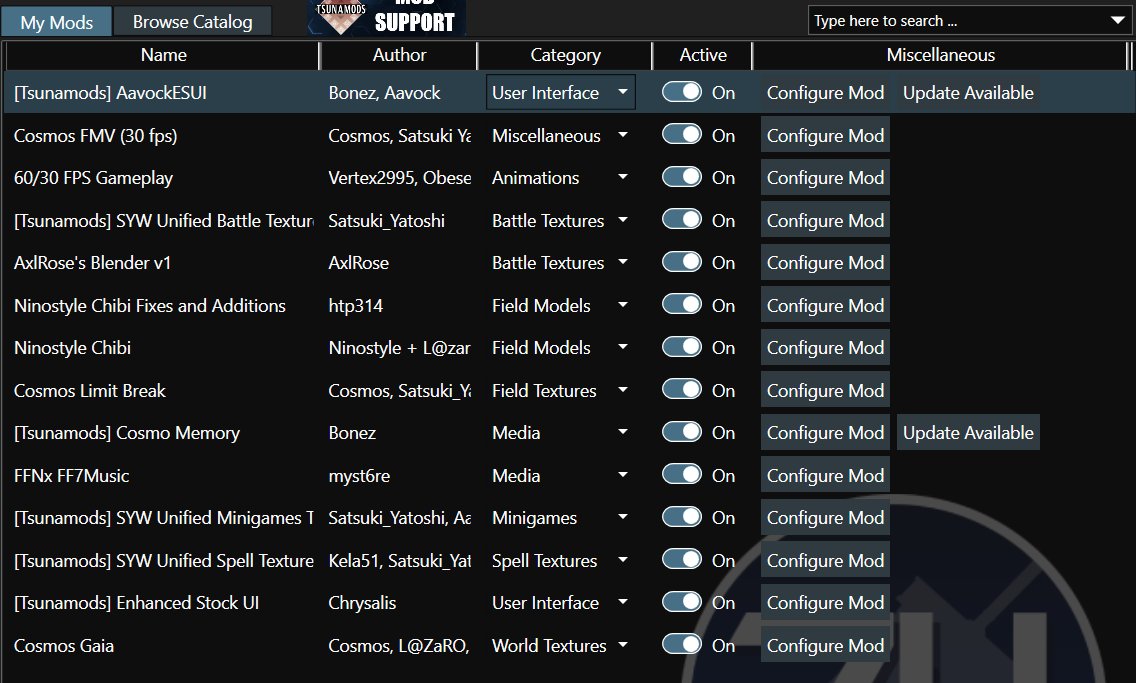Open category dropdown for Ninostyle Chibi
This screenshot has width=1136, height=683.
tap(561, 348)
